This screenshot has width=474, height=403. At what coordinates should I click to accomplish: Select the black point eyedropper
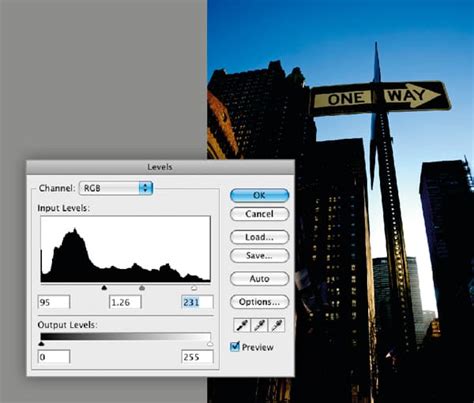coord(242,325)
